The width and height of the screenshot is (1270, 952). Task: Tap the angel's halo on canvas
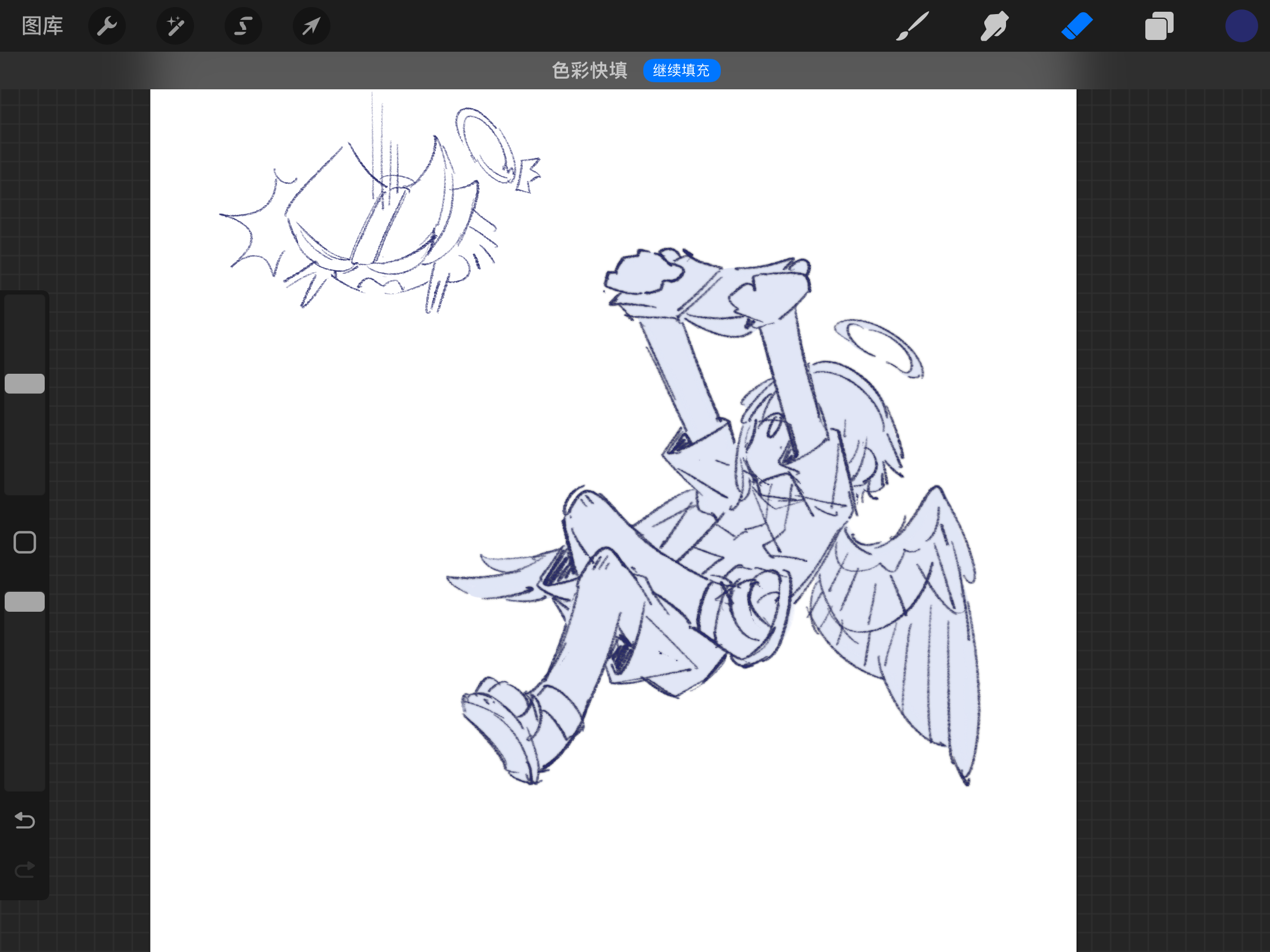pyautogui.click(x=879, y=348)
